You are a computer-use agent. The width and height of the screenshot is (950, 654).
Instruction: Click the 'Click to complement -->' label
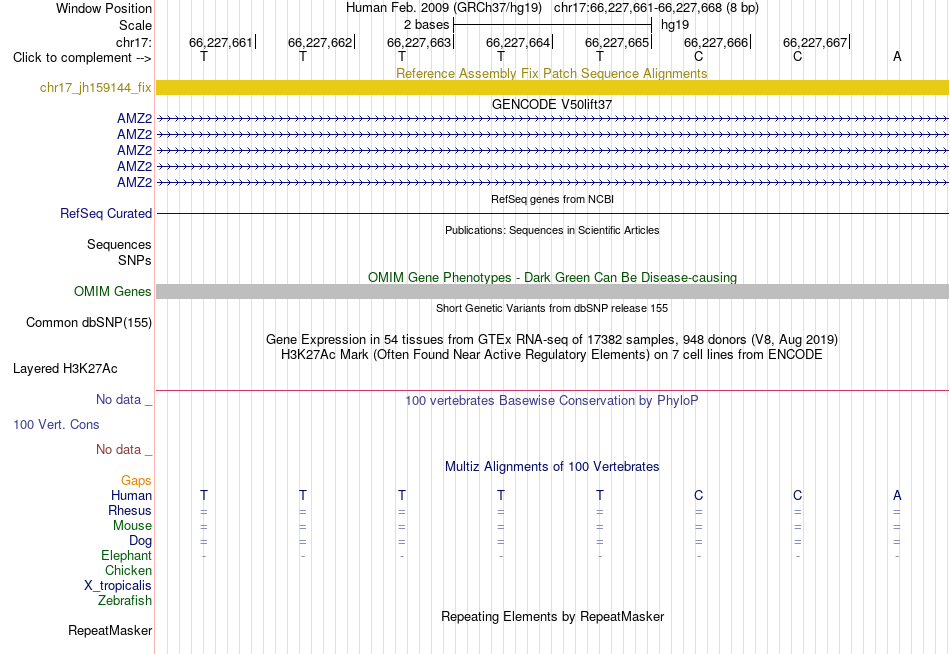[x=82, y=58]
